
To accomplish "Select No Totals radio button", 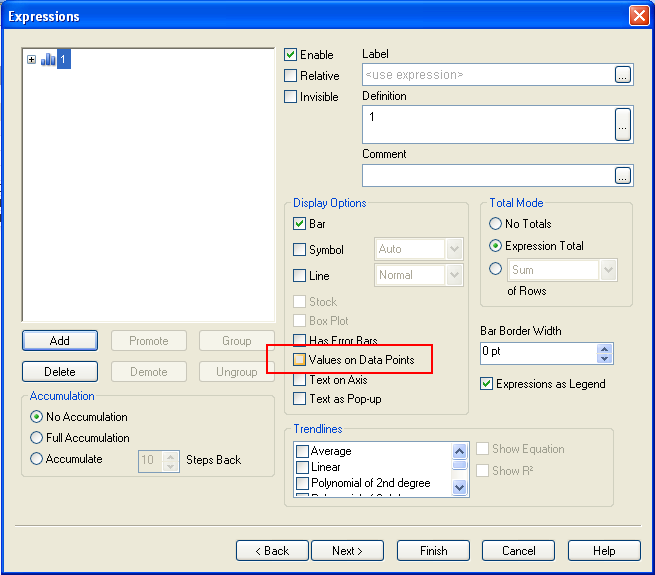I will [495, 224].
